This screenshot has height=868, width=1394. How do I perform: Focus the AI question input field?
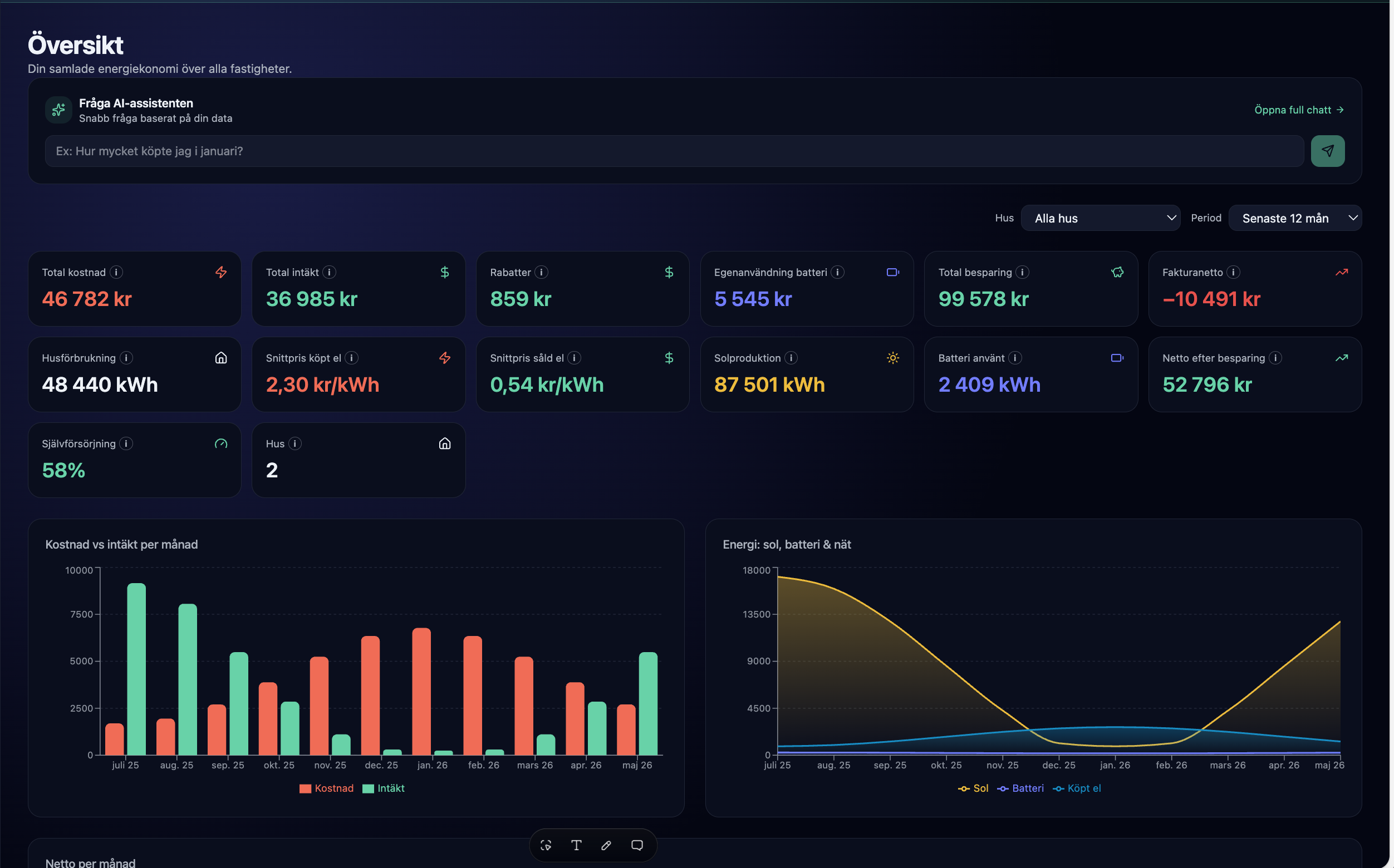click(674, 151)
